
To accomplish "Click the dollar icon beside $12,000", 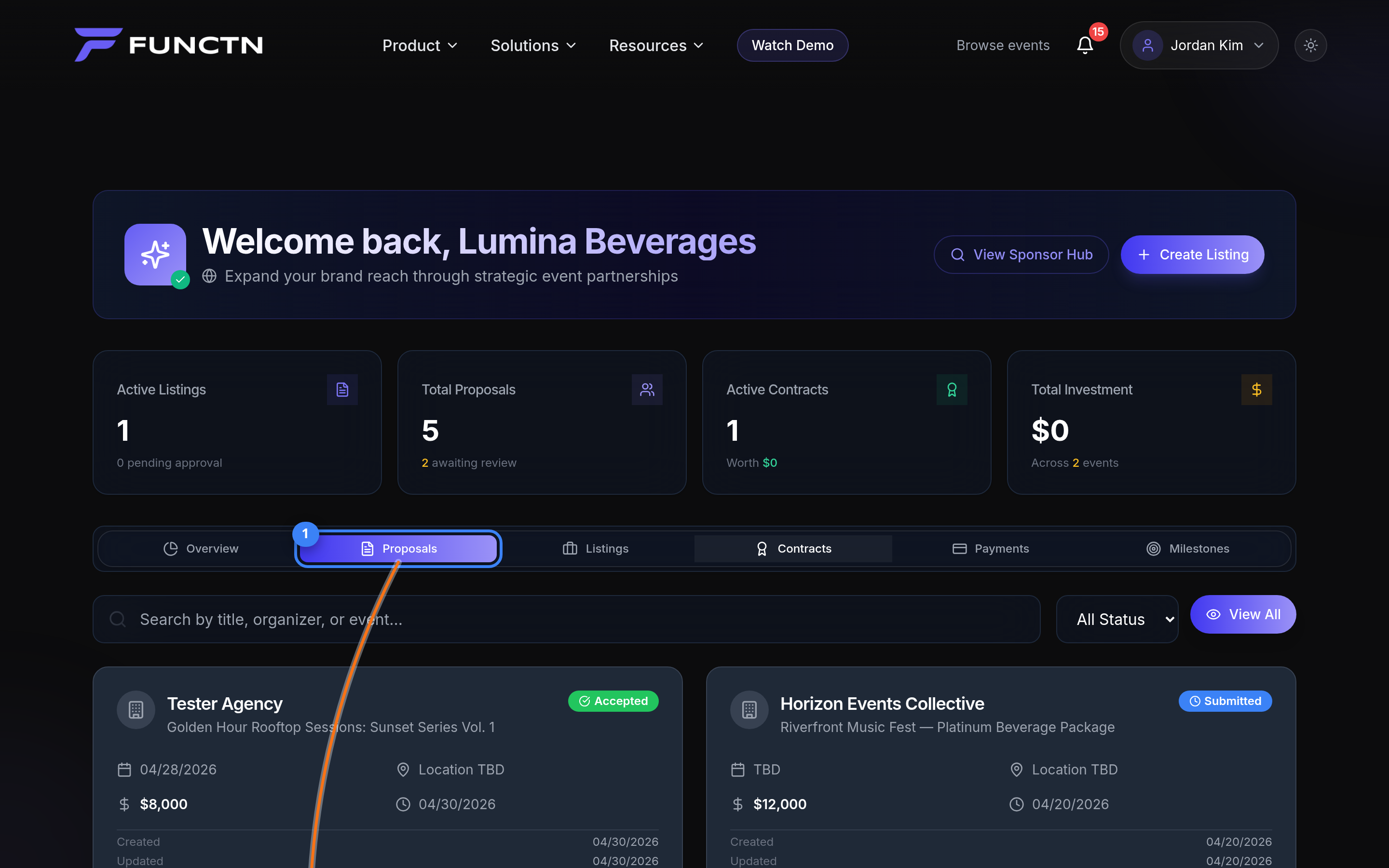I will (x=737, y=804).
